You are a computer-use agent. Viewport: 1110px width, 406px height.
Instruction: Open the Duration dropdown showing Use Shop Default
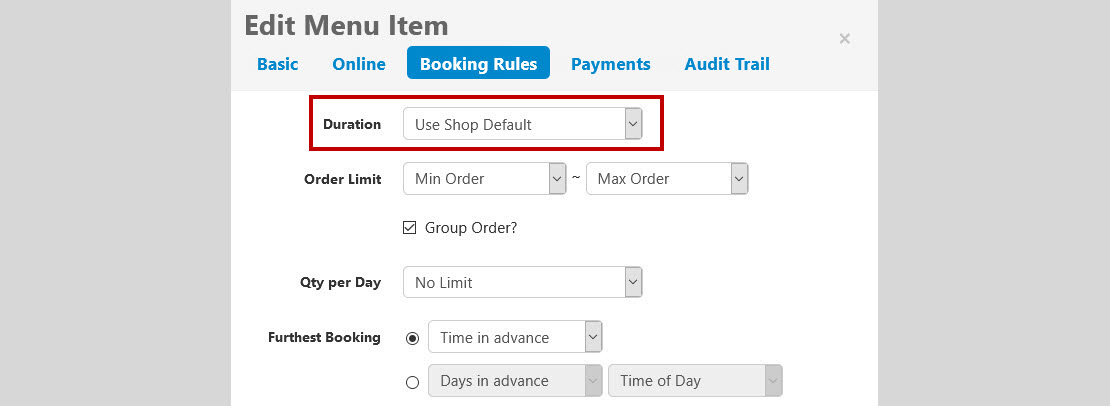pyautogui.click(x=522, y=124)
